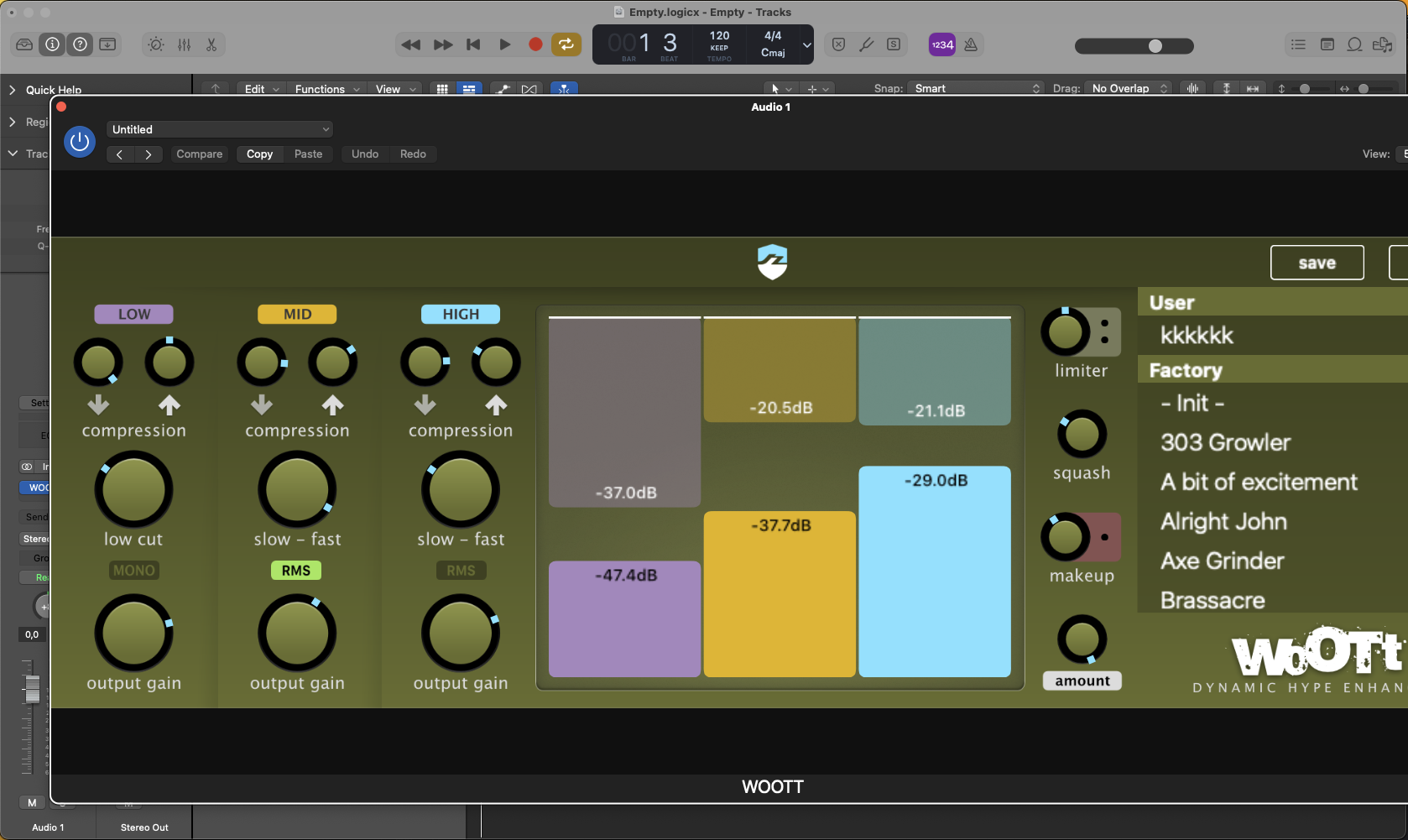Viewport: 1408px width, 840px height.
Task: Open the Snap mode dropdown
Action: click(x=976, y=88)
